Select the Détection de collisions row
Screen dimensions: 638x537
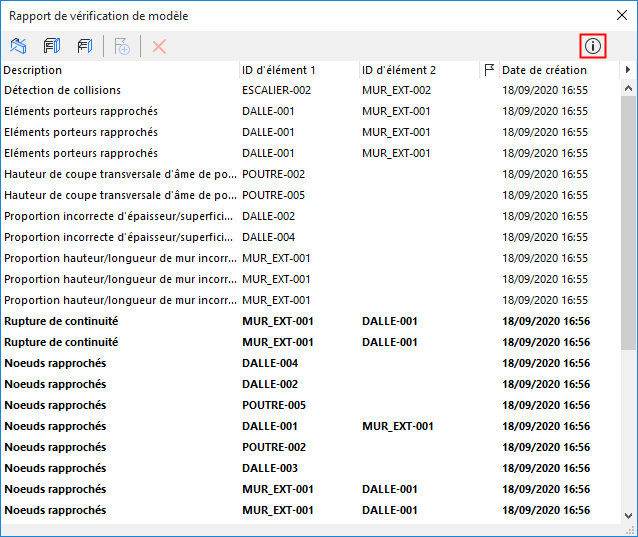tap(311, 90)
